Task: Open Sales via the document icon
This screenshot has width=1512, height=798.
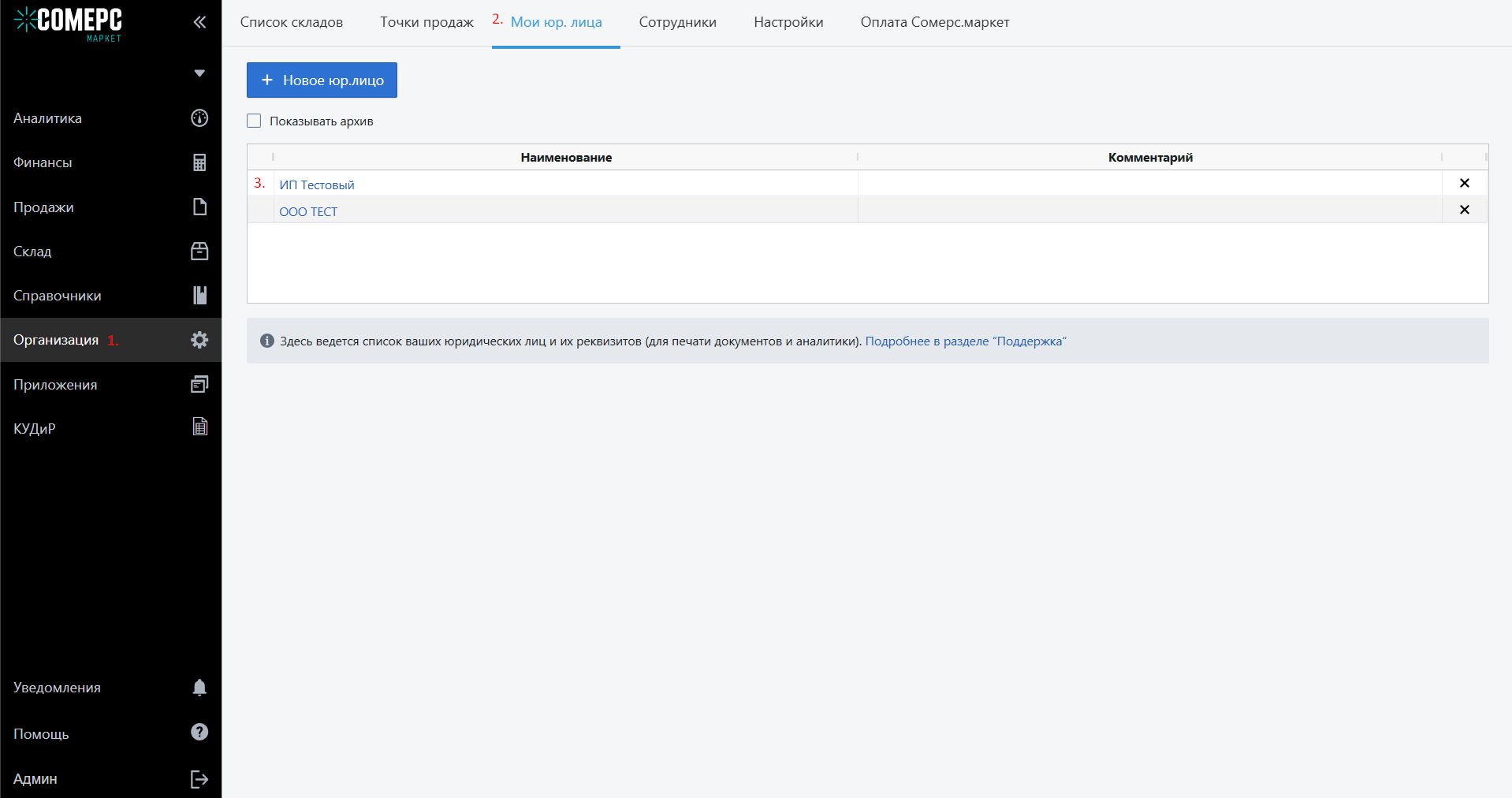Action: click(x=199, y=207)
